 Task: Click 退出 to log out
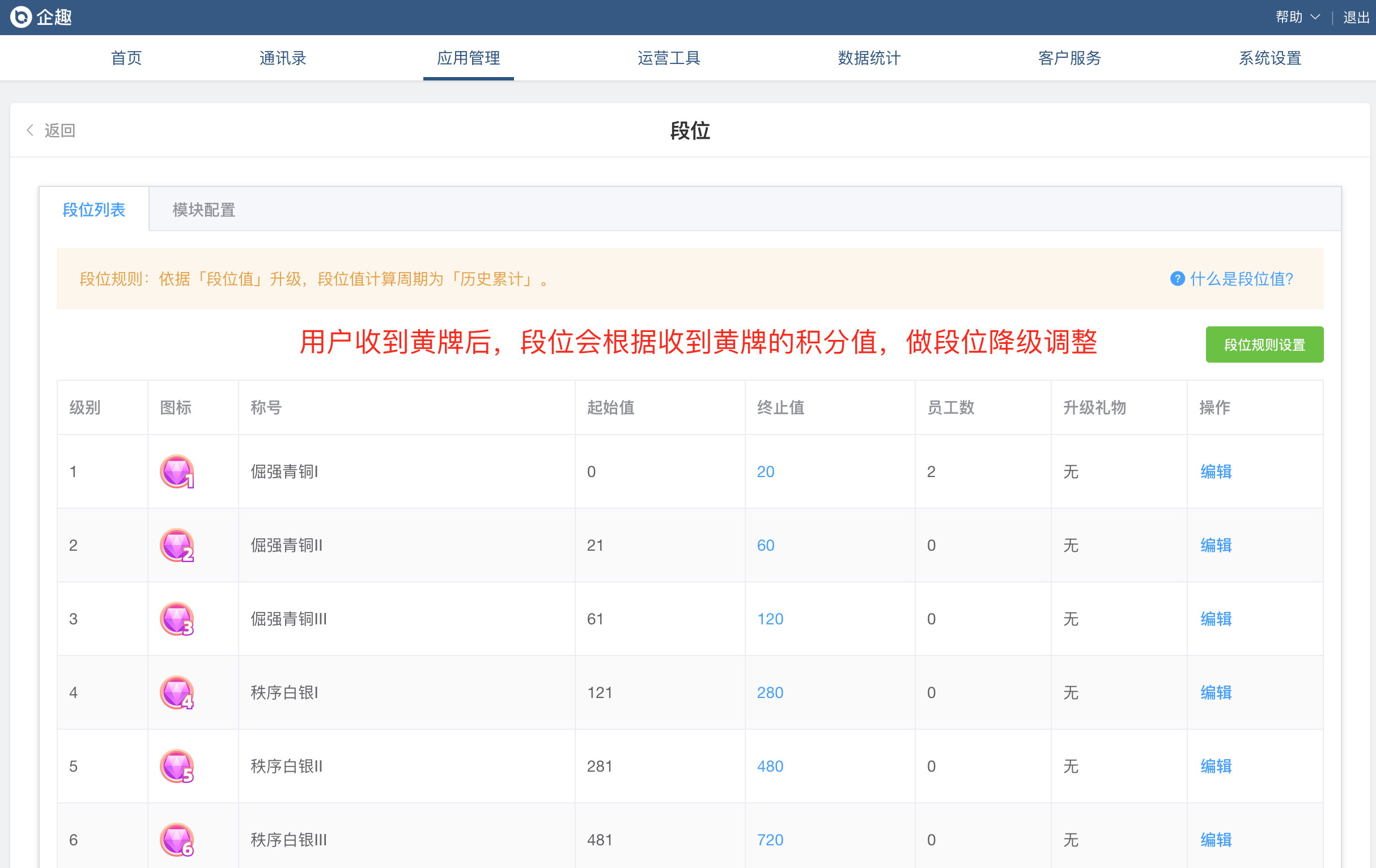1356,17
